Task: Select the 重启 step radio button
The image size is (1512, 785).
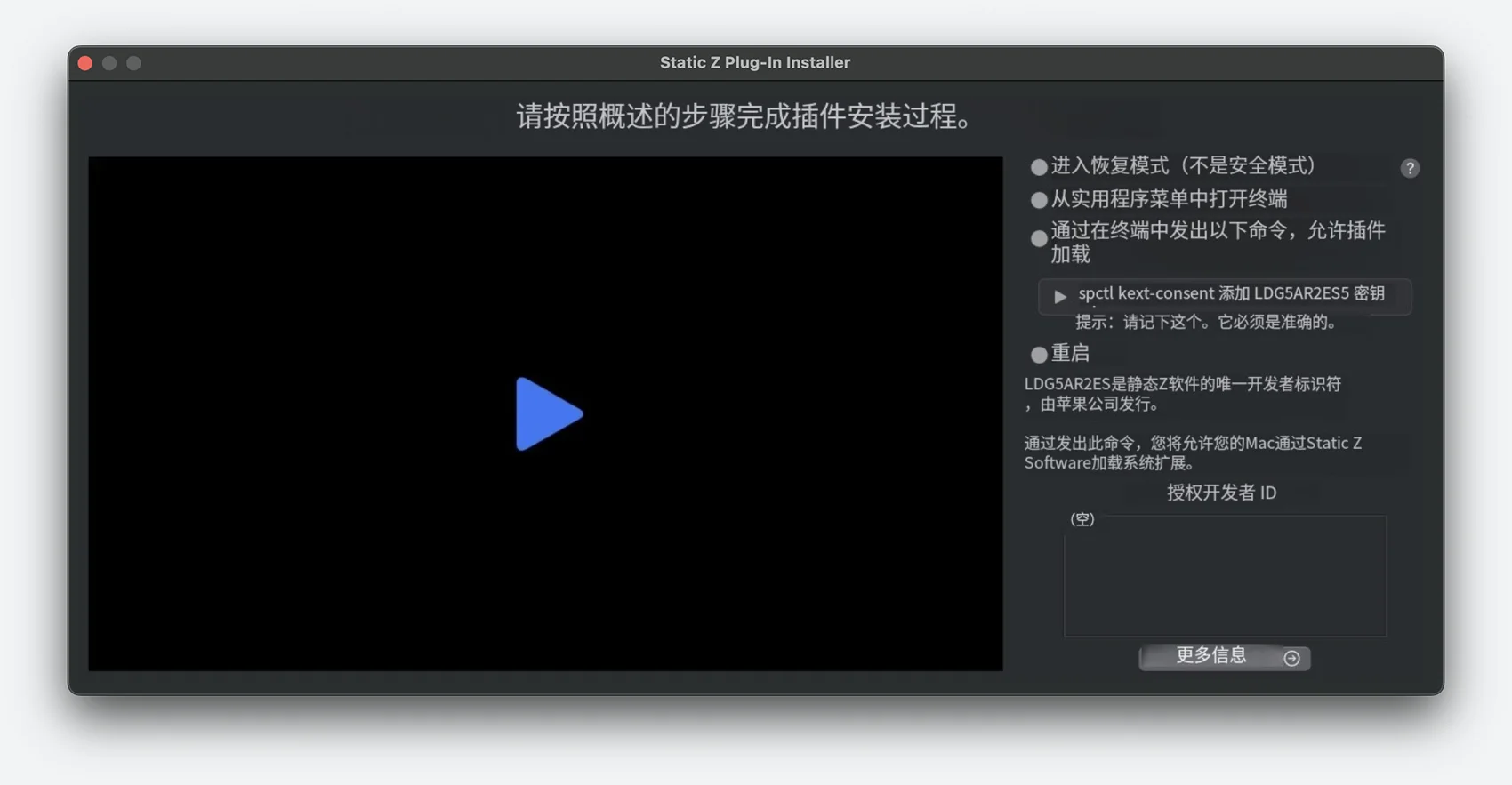Action: [1038, 355]
